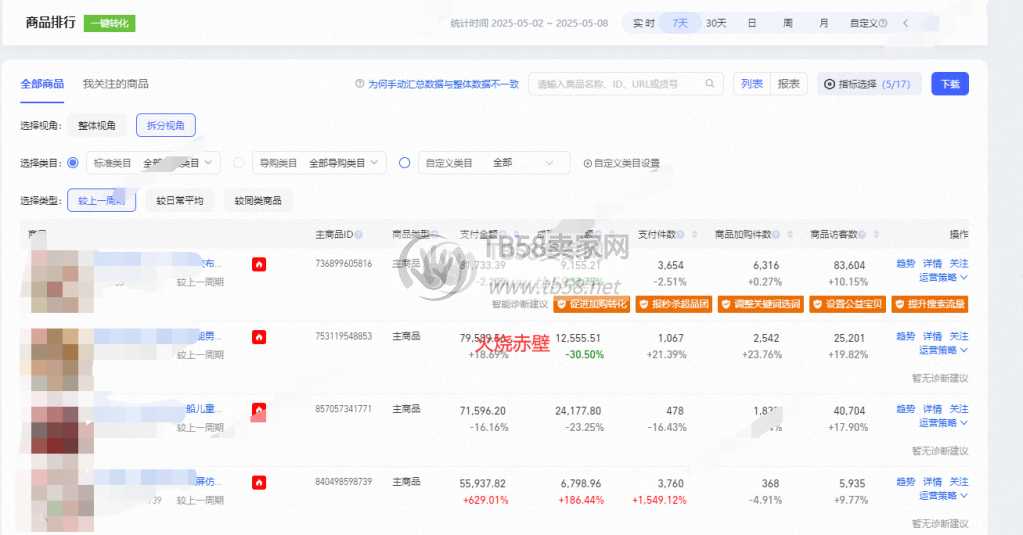1023x535 pixels.
Task: Sort by 商品访客数 column arrows
Action: coord(876,234)
